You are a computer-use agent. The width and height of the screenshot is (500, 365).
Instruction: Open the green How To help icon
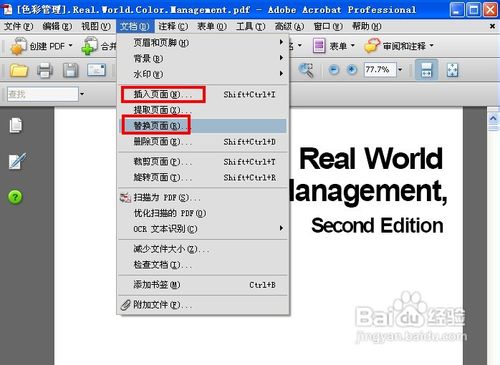tap(15, 197)
